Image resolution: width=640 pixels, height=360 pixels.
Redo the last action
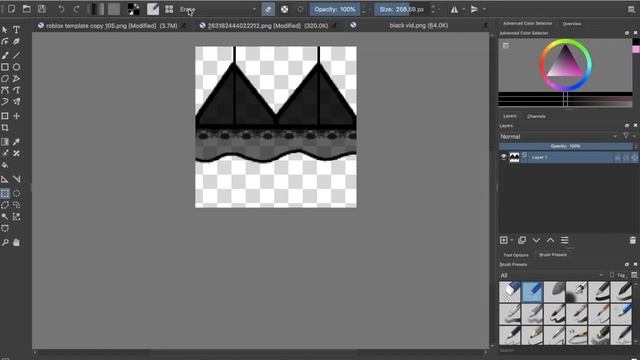point(76,9)
